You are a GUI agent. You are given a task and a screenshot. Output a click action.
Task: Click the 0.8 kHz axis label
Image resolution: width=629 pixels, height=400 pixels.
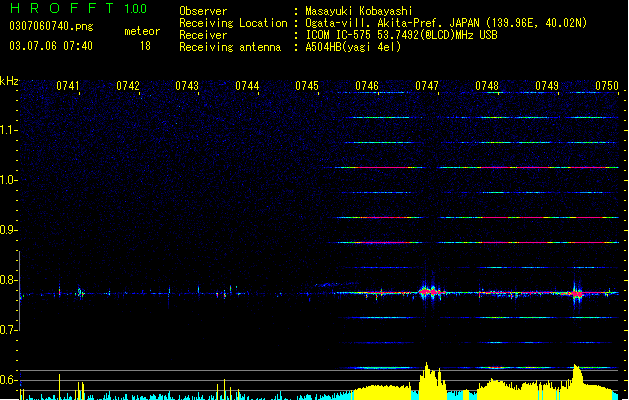tap(8, 280)
